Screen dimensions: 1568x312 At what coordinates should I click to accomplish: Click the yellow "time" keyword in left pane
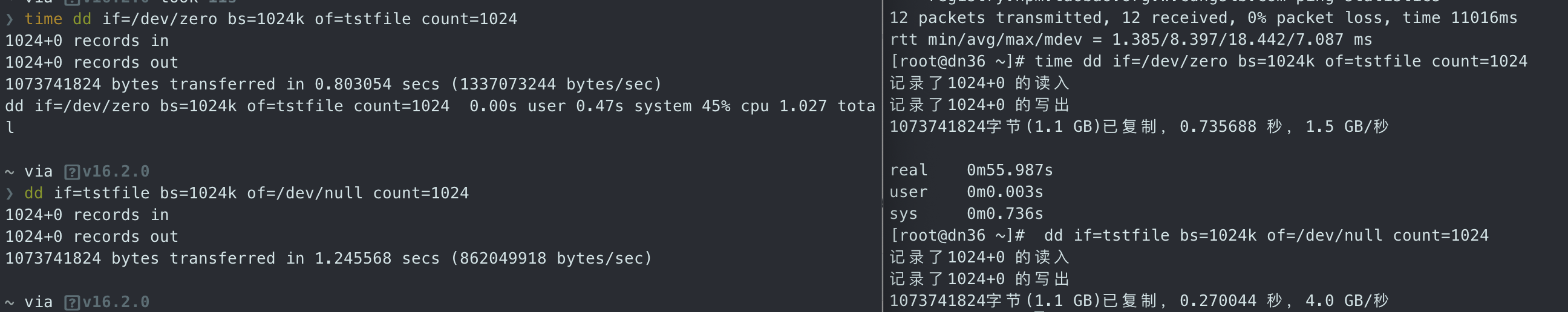pos(43,19)
